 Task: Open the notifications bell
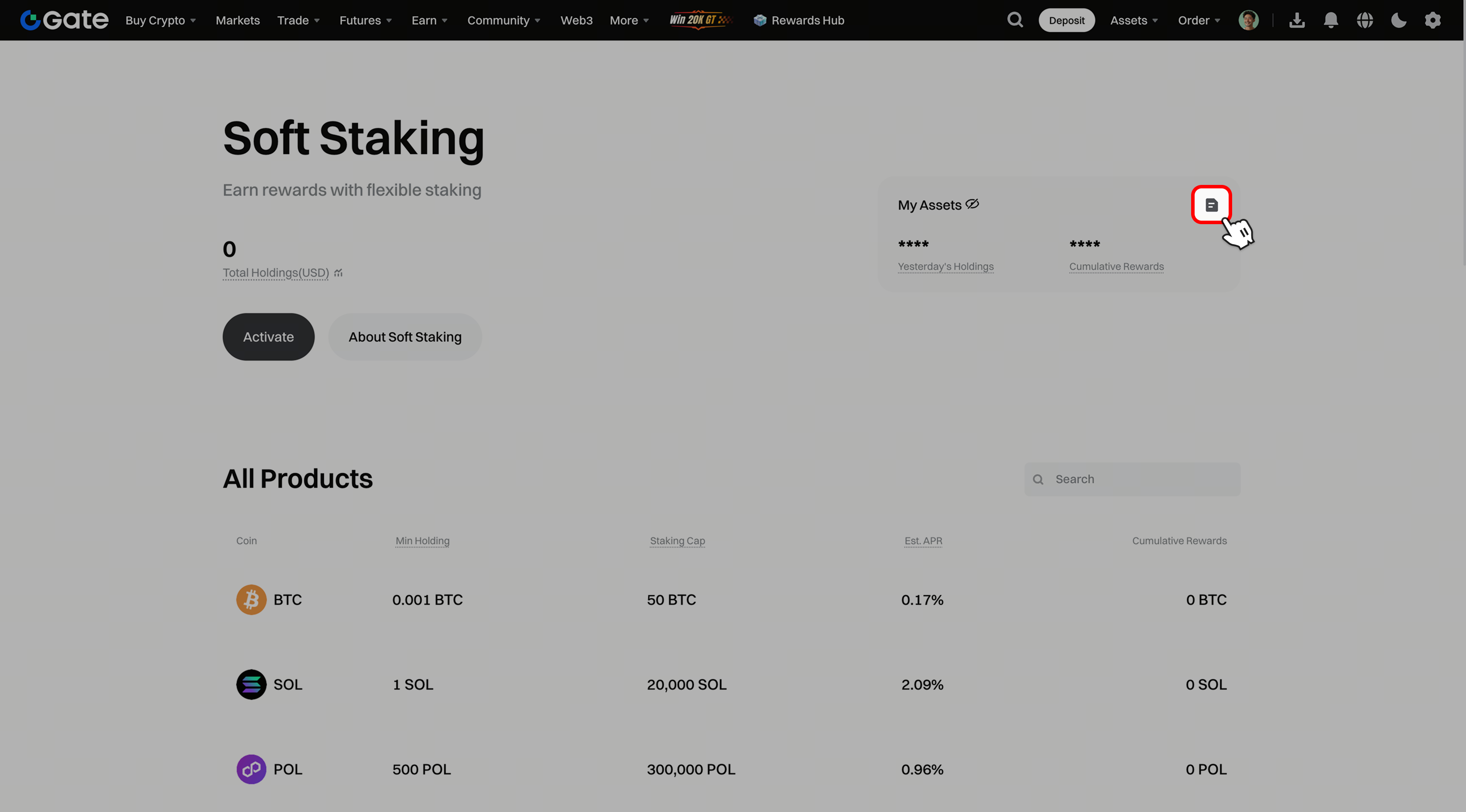click(x=1331, y=20)
